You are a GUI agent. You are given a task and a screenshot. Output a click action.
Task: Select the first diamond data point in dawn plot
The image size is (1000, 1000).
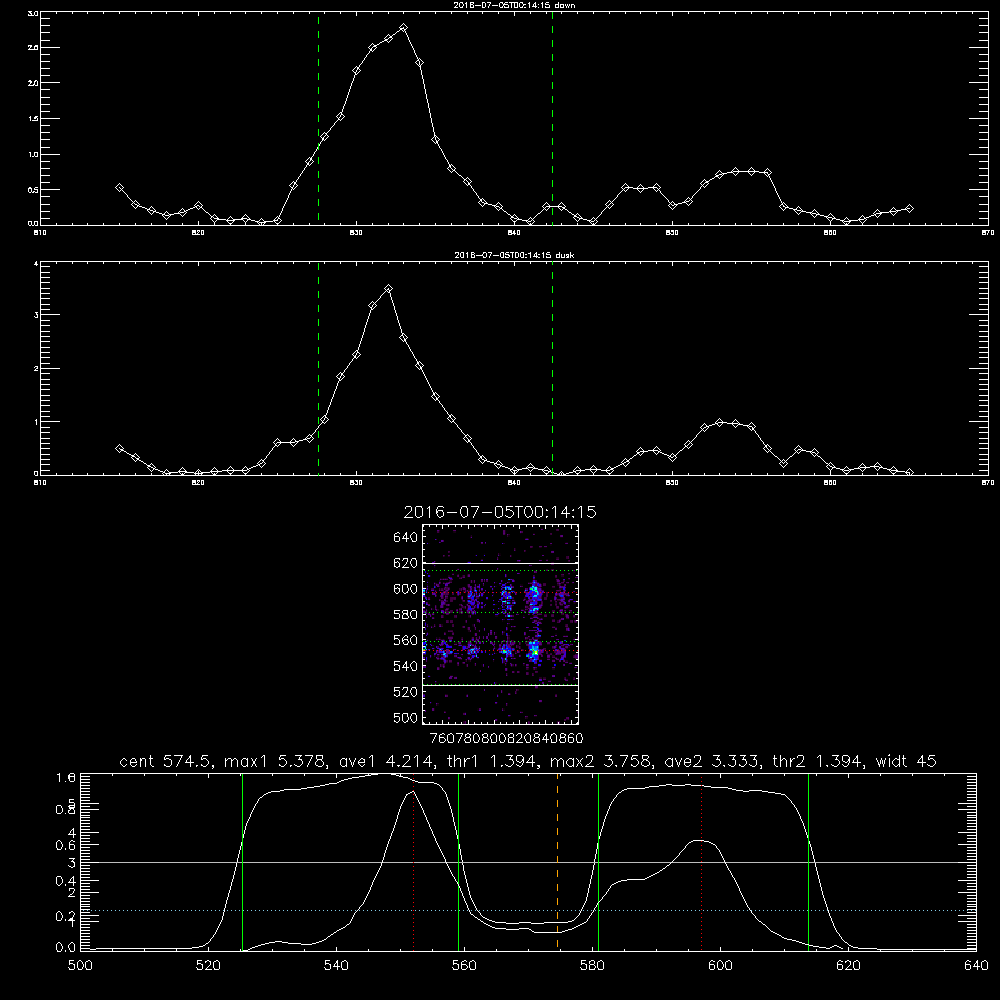(x=119, y=188)
